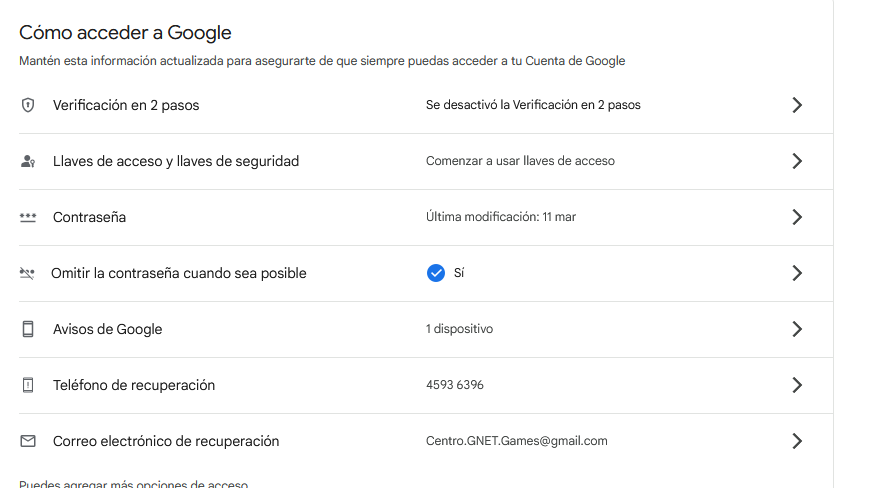Click the blue checkmark next to Sí
The height and width of the screenshot is (488, 879).
pos(435,273)
